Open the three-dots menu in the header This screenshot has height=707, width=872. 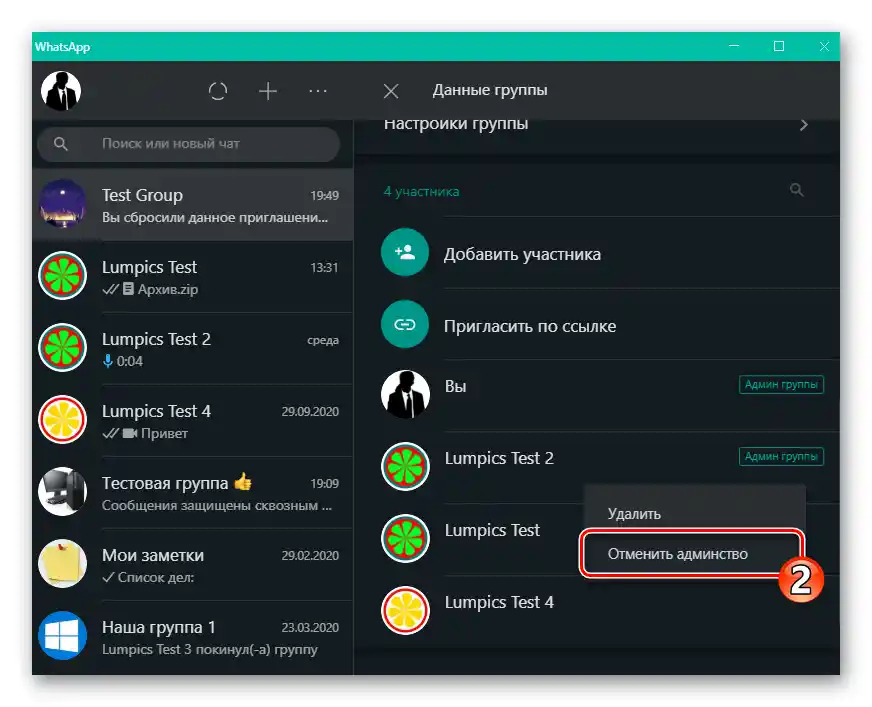[x=318, y=91]
